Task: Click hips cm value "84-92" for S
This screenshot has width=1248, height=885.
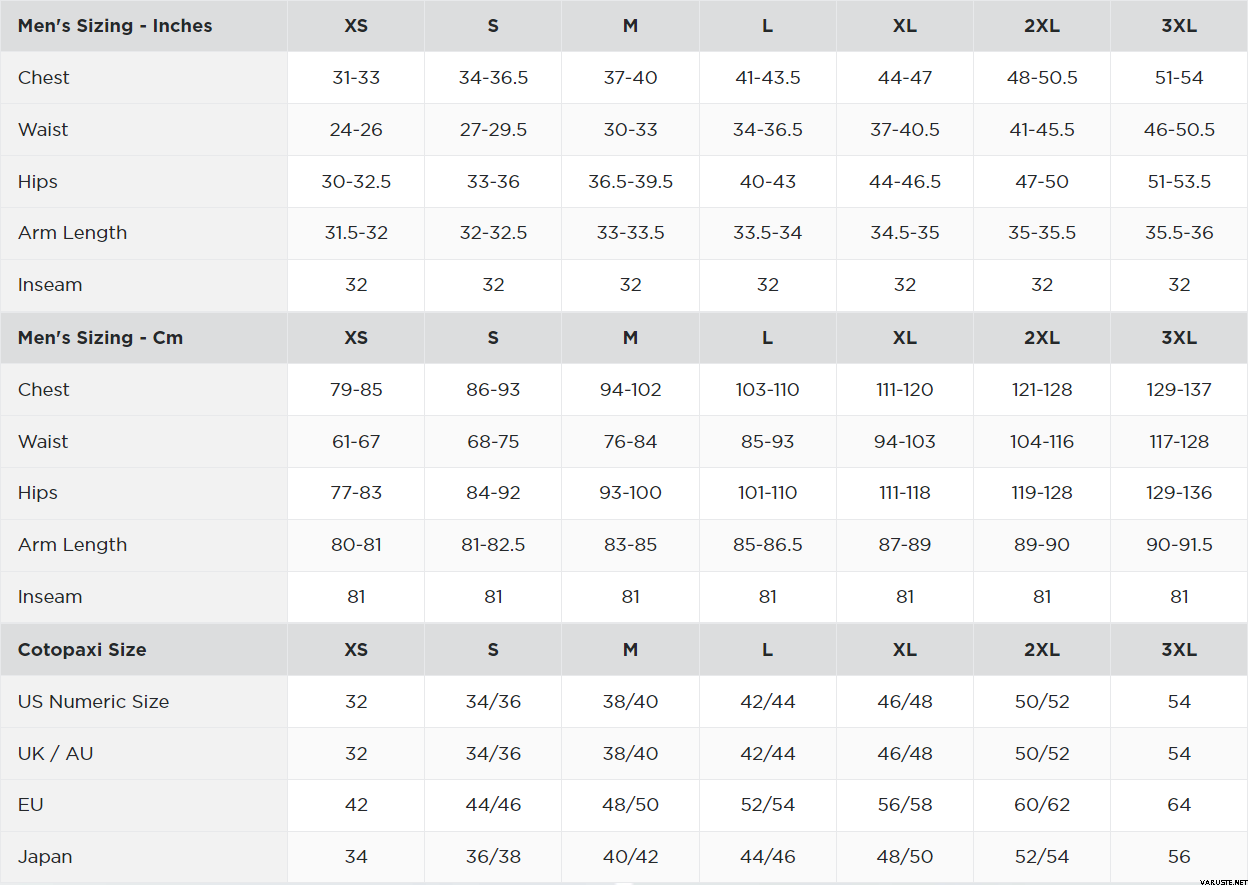Action: point(493,493)
